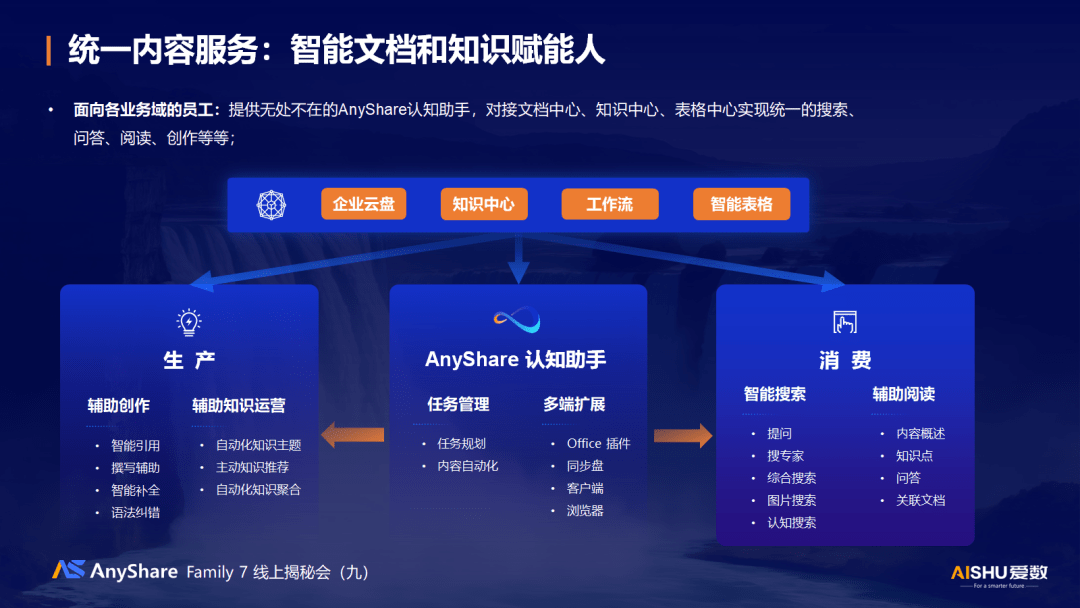This screenshot has width=1080, height=608.
Task: Click the AISHU 爱数 logo at bottom right
Action: click(999, 575)
